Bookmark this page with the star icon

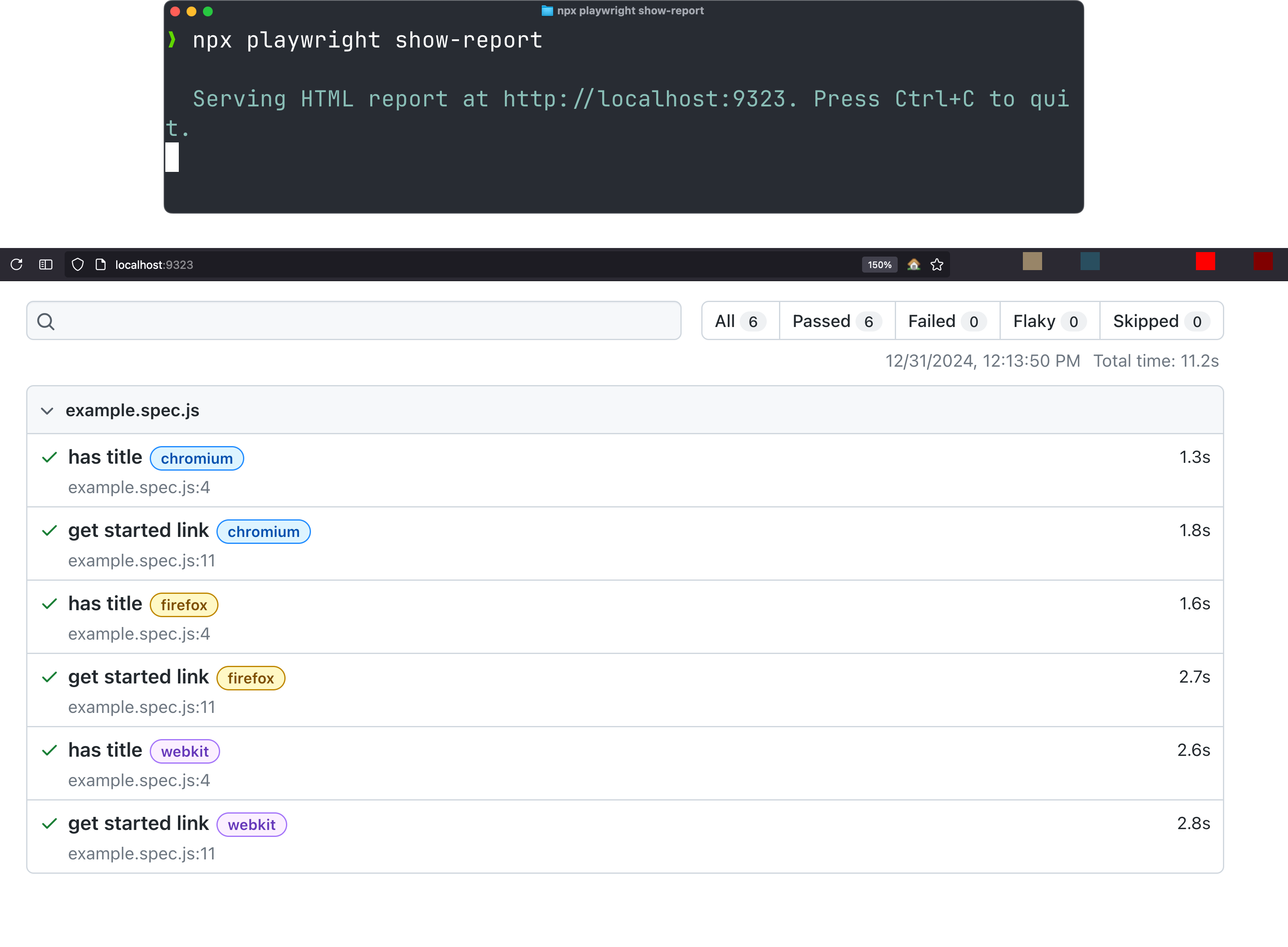(x=937, y=264)
